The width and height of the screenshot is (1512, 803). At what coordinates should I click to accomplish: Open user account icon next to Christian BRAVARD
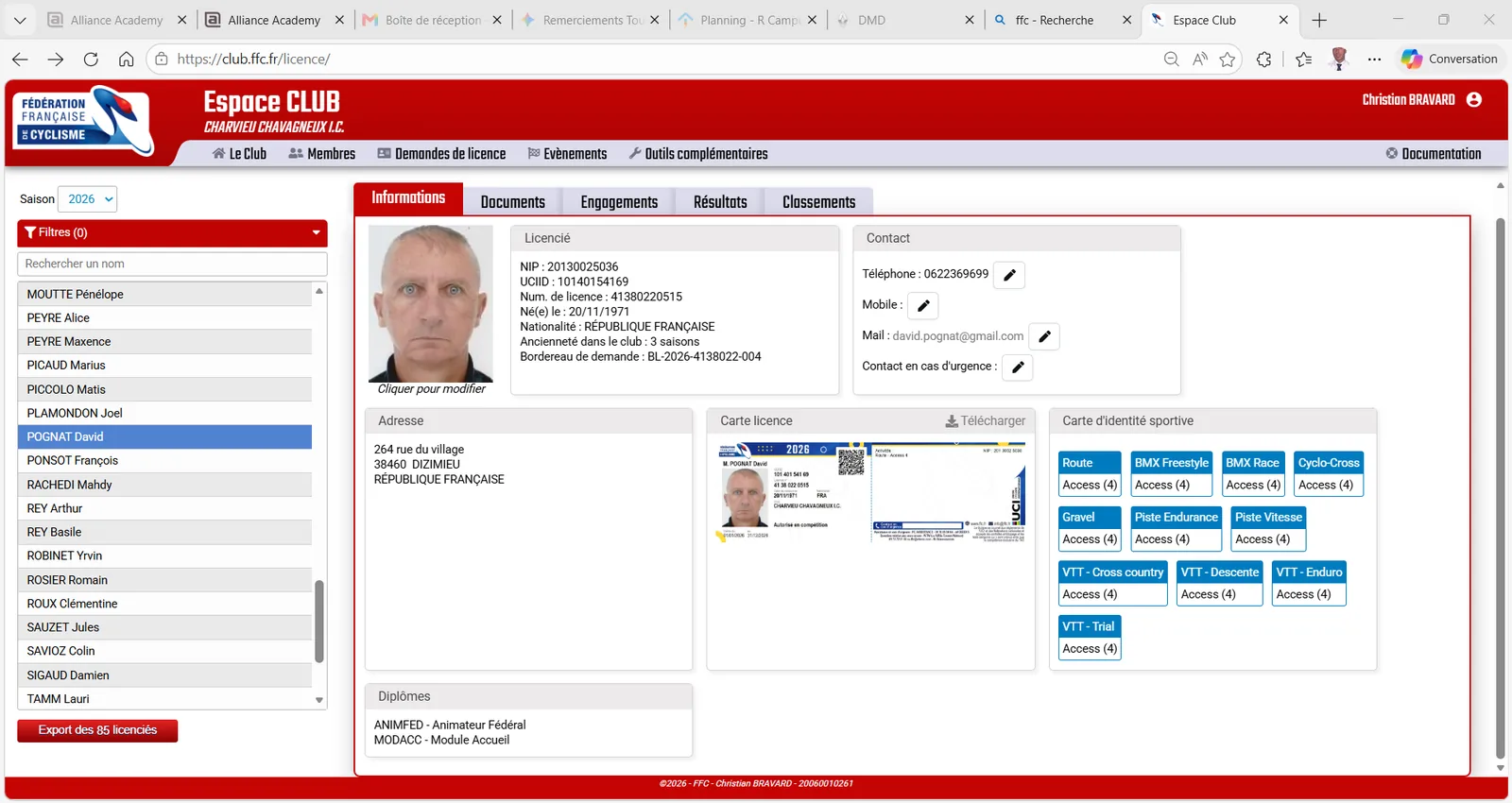pos(1474,99)
